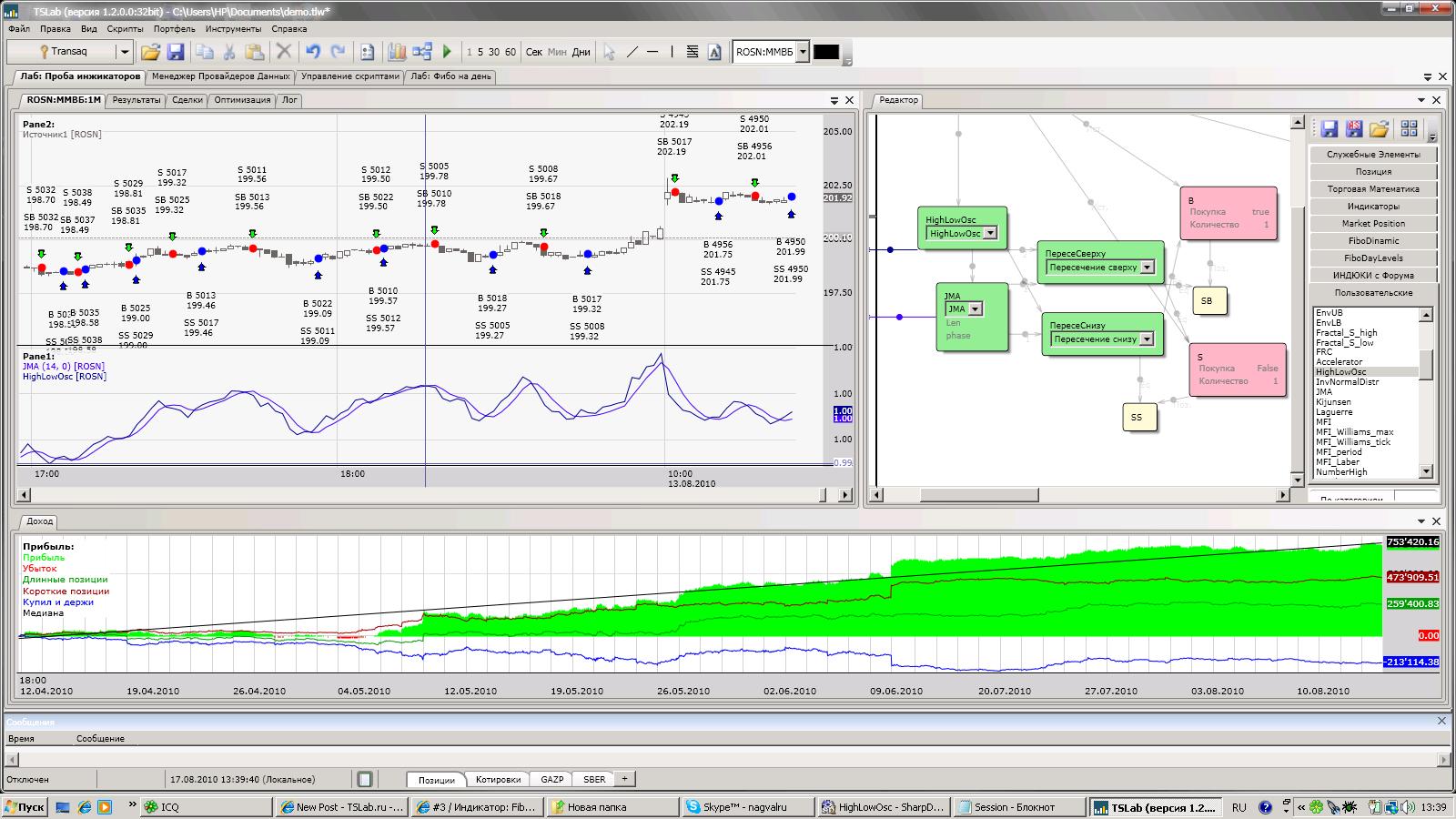Click the main toolbar save diskette icon

click(176, 52)
